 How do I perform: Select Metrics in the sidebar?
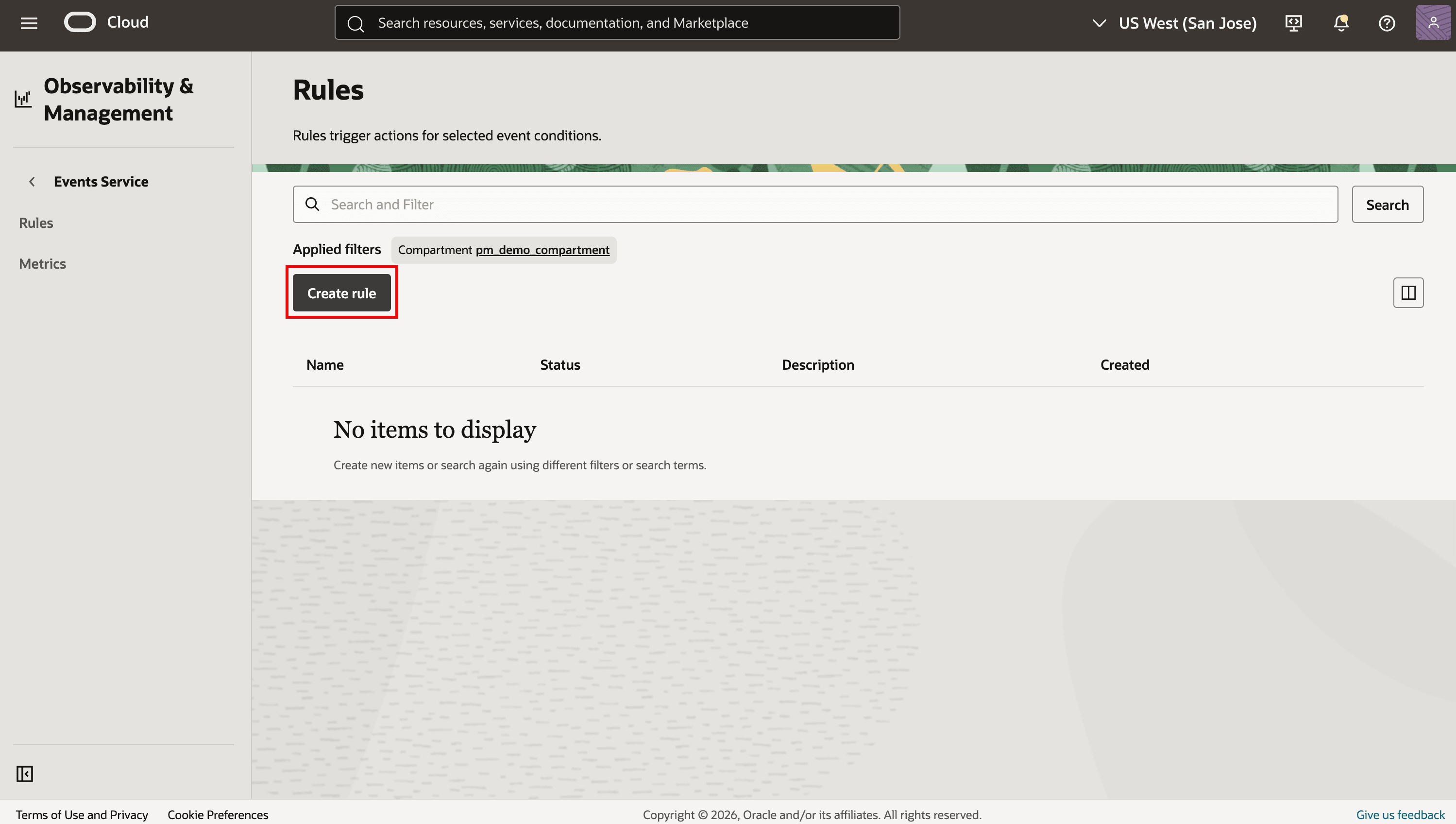pyautogui.click(x=42, y=263)
